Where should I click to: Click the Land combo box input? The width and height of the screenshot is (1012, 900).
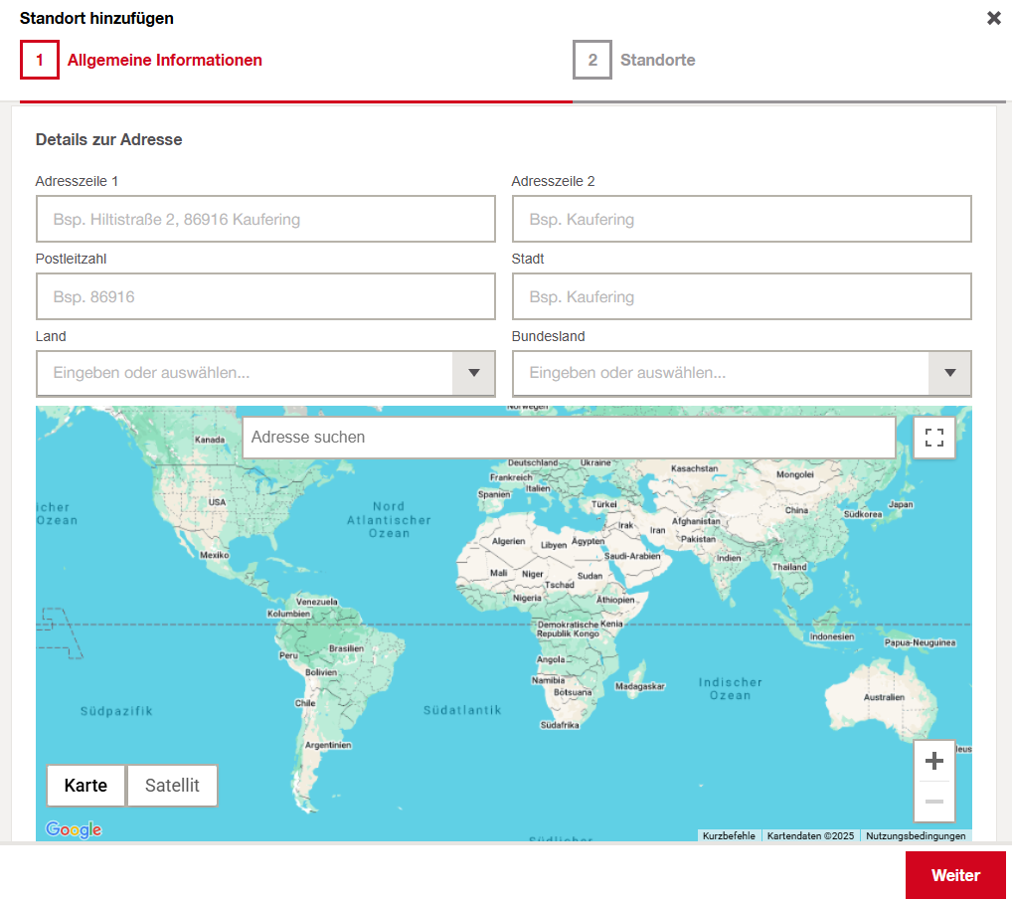point(245,373)
